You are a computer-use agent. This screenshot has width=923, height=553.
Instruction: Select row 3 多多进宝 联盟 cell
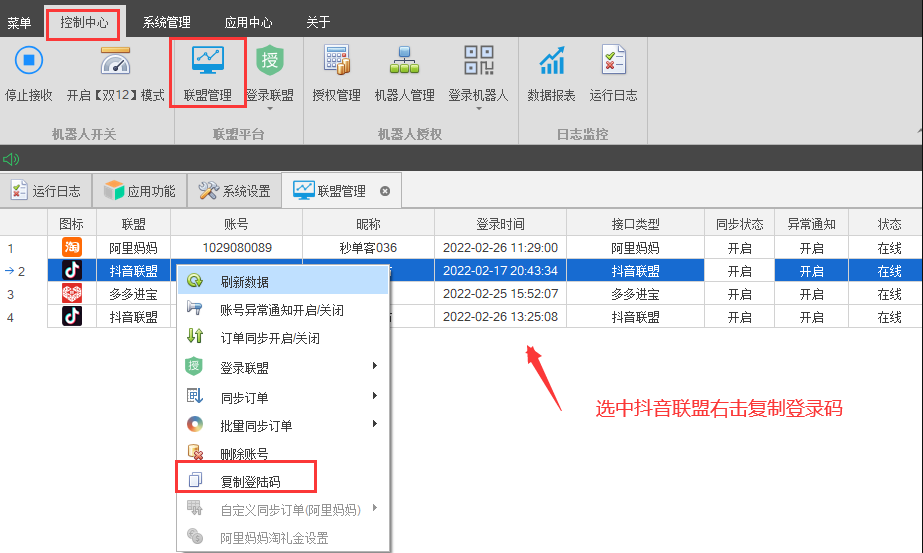(134, 294)
